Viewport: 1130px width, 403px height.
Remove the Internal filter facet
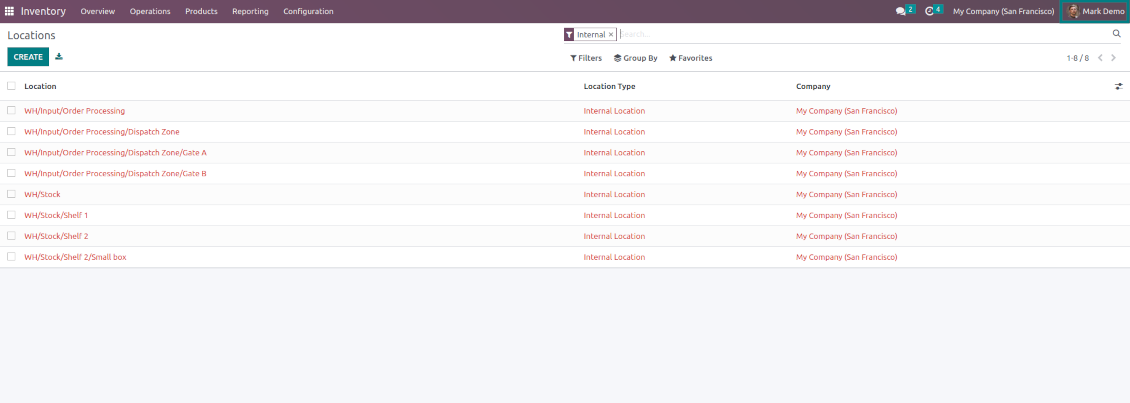[x=611, y=34]
